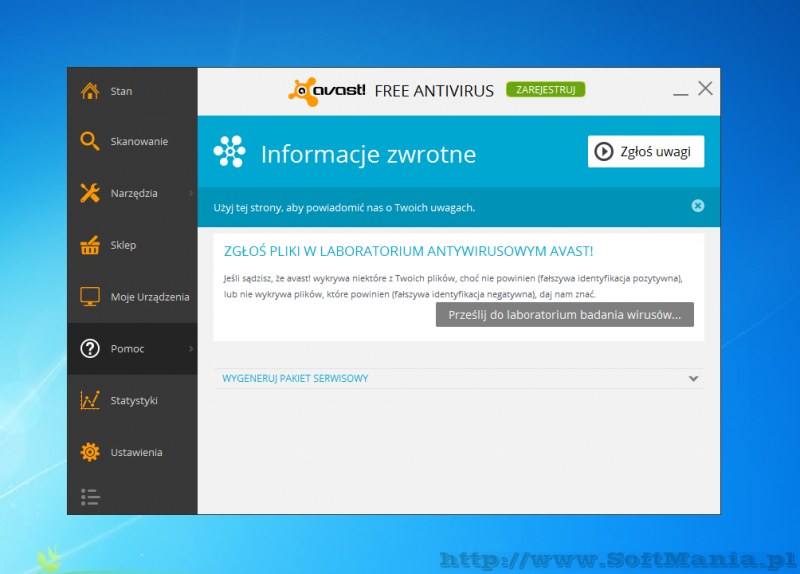
Task: Click the ZGŁOŚ PLIKI W LABORATORIUM heading
Action: 408,251
